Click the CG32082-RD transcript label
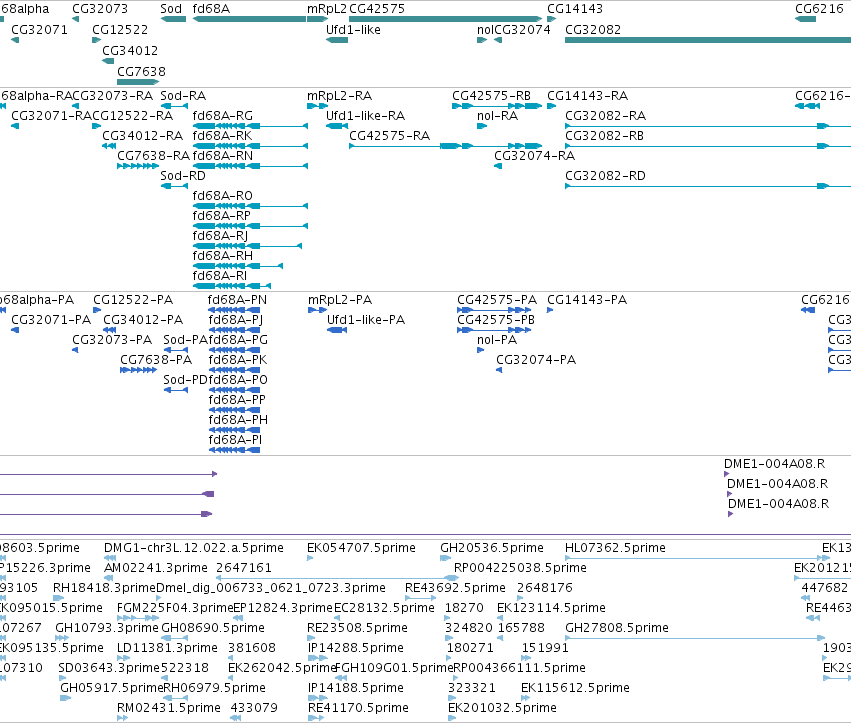This screenshot has height=723, width=851. (606, 176)
